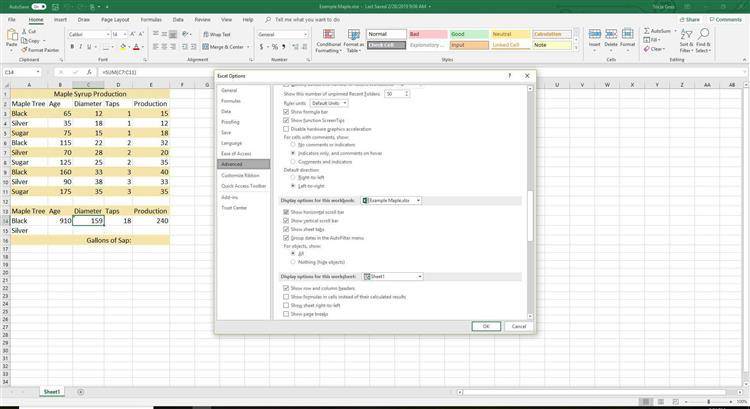Click the Cancel button
Viewport: 750px width, 409px height.
pos(518,326)
